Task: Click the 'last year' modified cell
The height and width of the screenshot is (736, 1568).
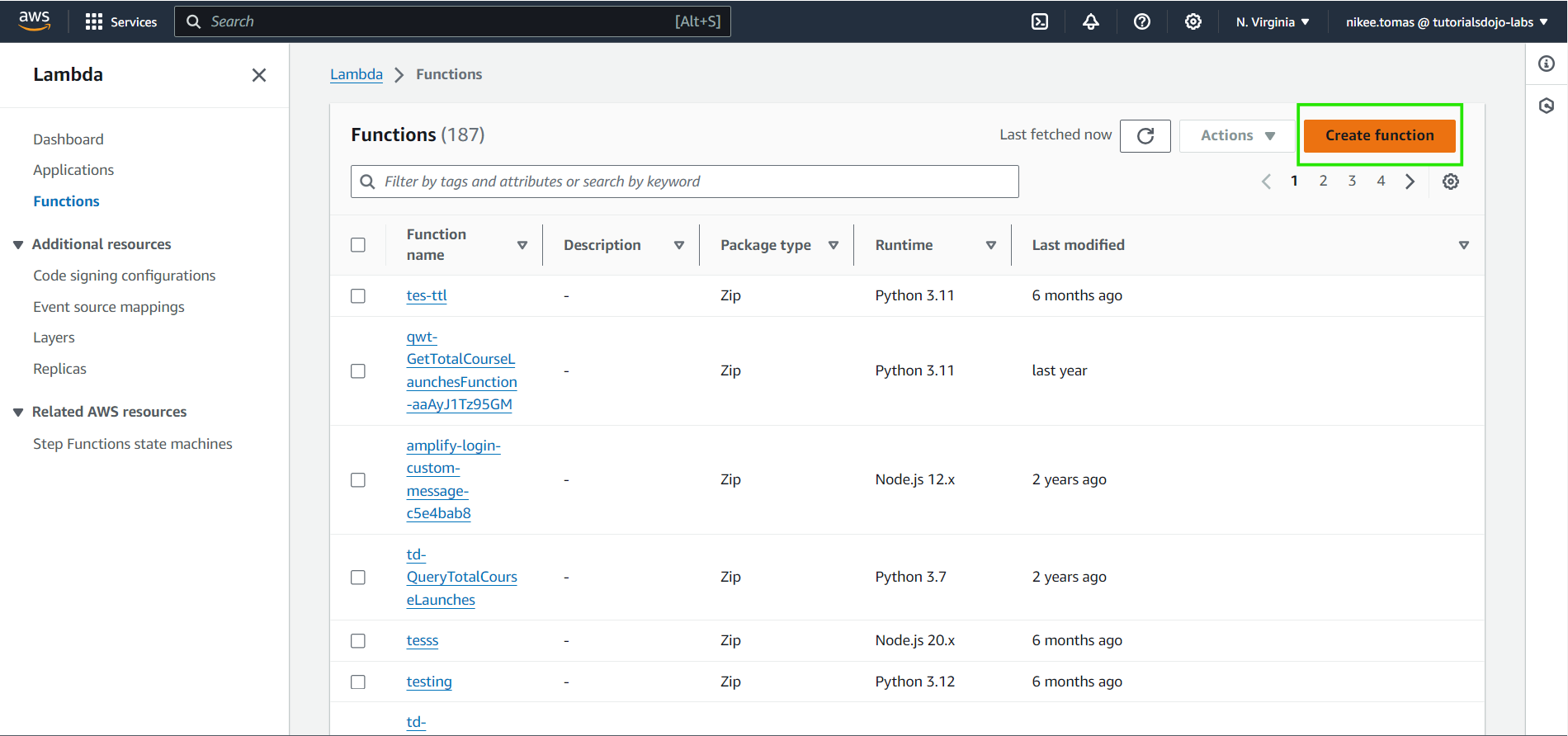Action: tap(1060, 370)
